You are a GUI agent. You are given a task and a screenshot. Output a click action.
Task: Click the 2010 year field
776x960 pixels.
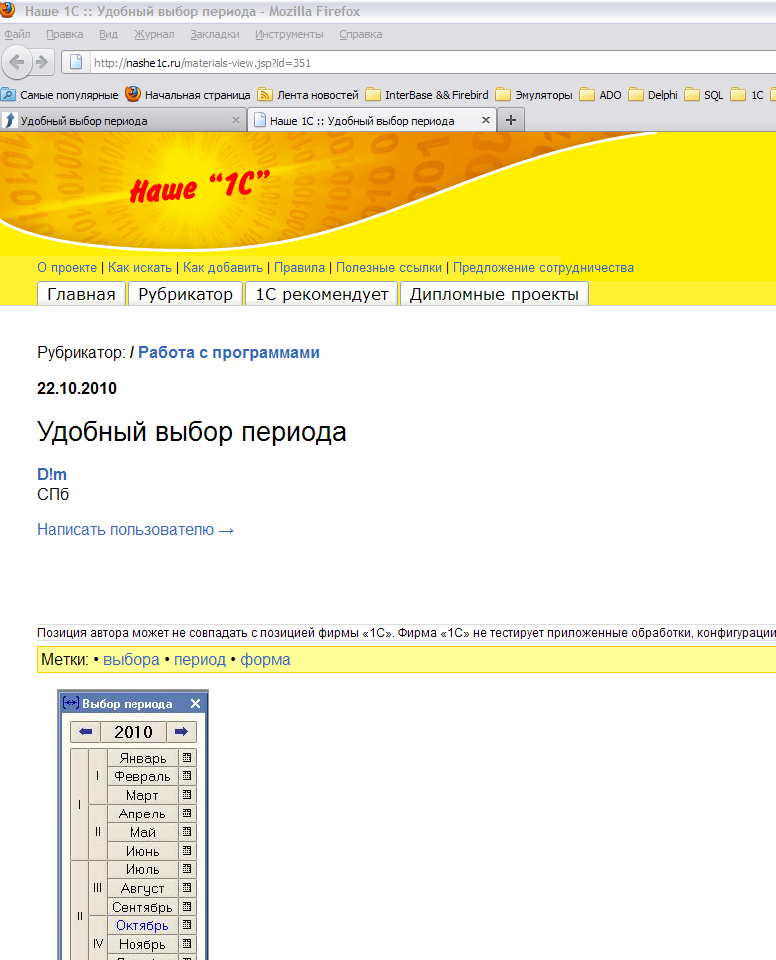tap(134, 732)
